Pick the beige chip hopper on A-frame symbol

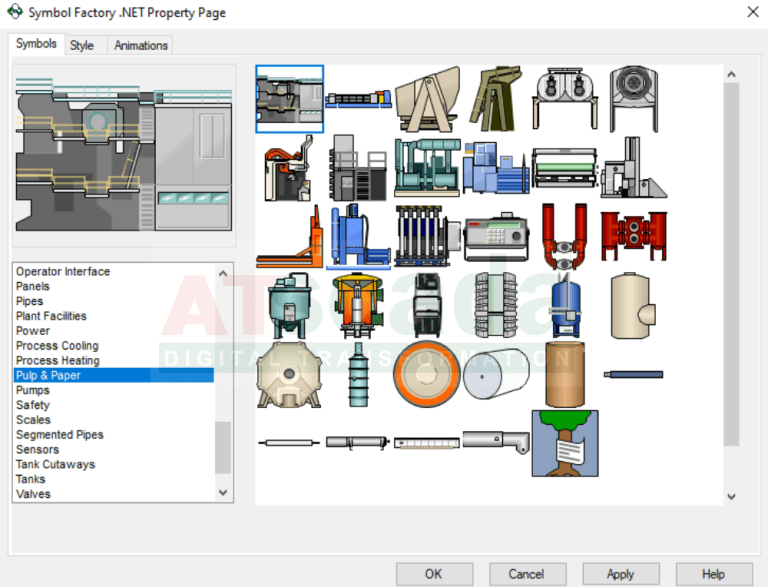(x=428, y=99)
